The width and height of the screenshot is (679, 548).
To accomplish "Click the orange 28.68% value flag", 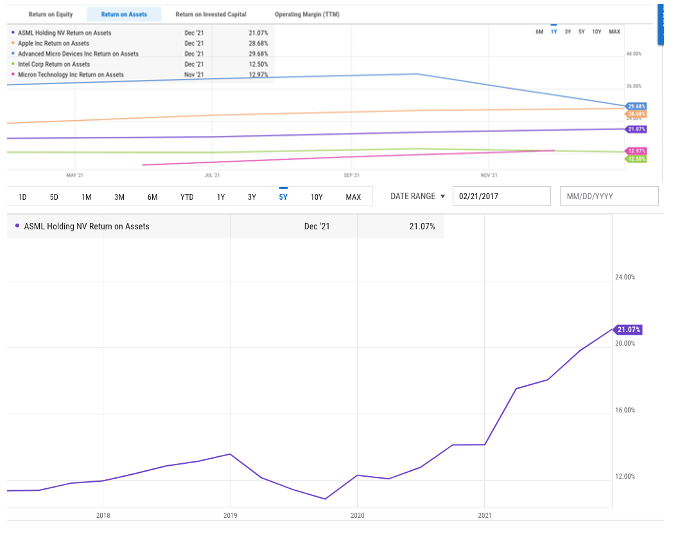I will click(636, 114).
